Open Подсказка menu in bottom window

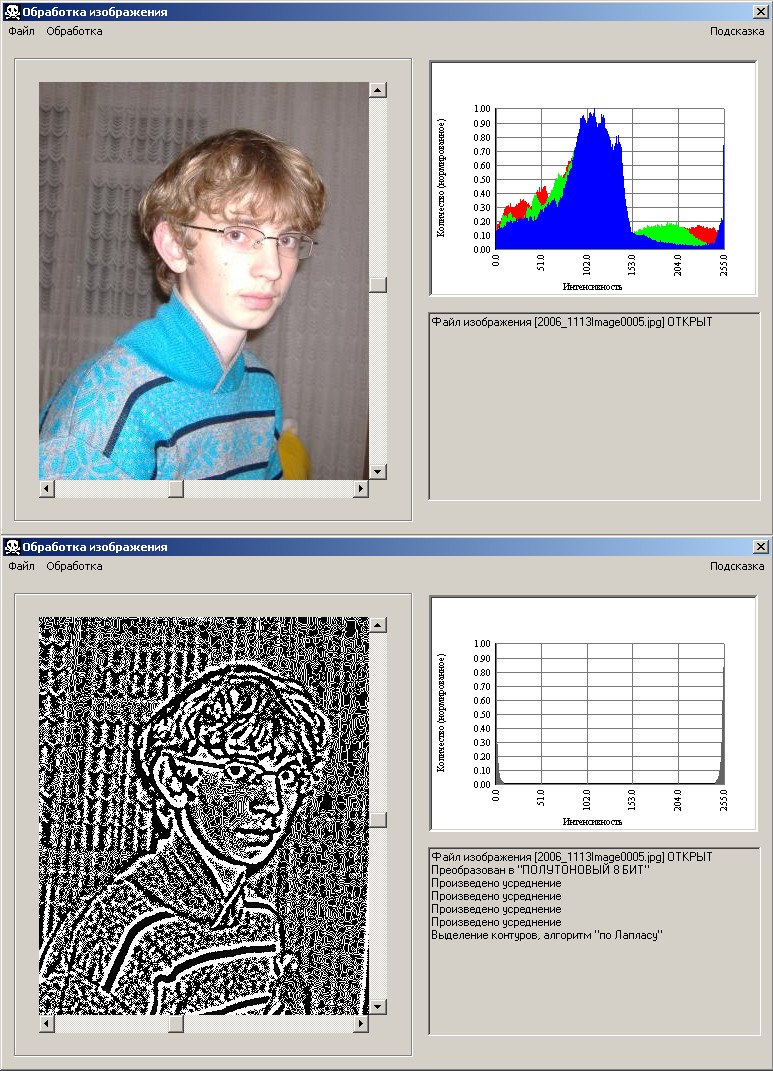click(737, 566)
